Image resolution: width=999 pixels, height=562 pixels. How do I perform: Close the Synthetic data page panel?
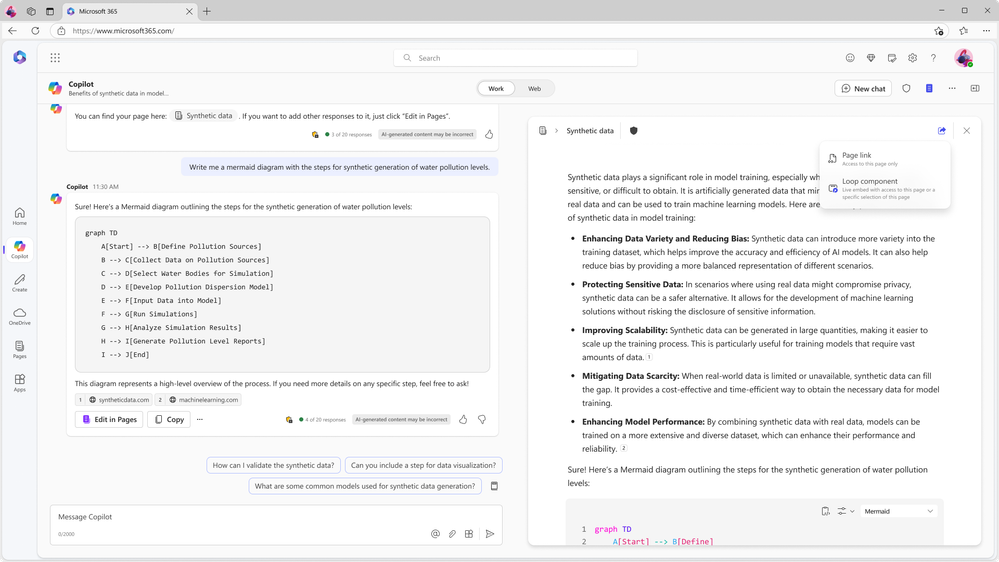tap(967, 131)
